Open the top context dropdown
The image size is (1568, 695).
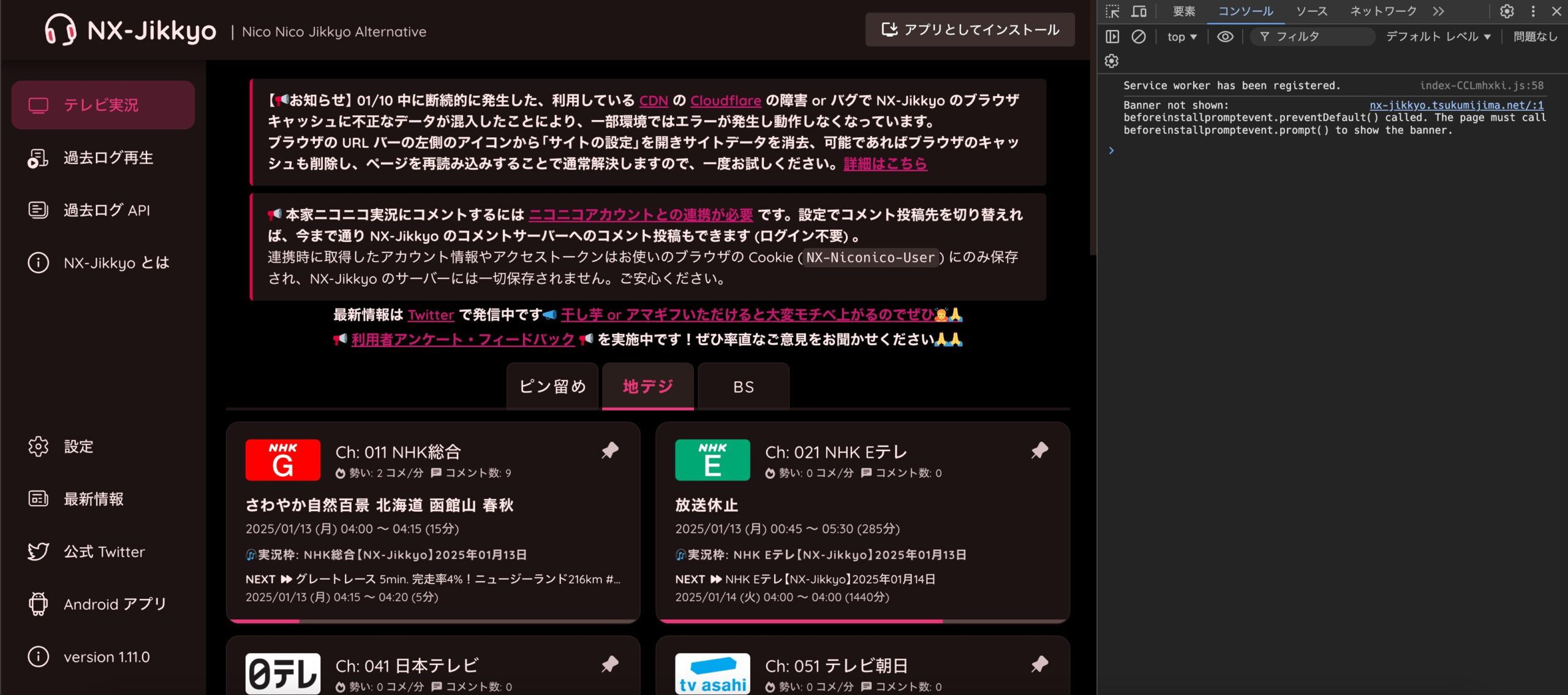tap(1182, 37)
